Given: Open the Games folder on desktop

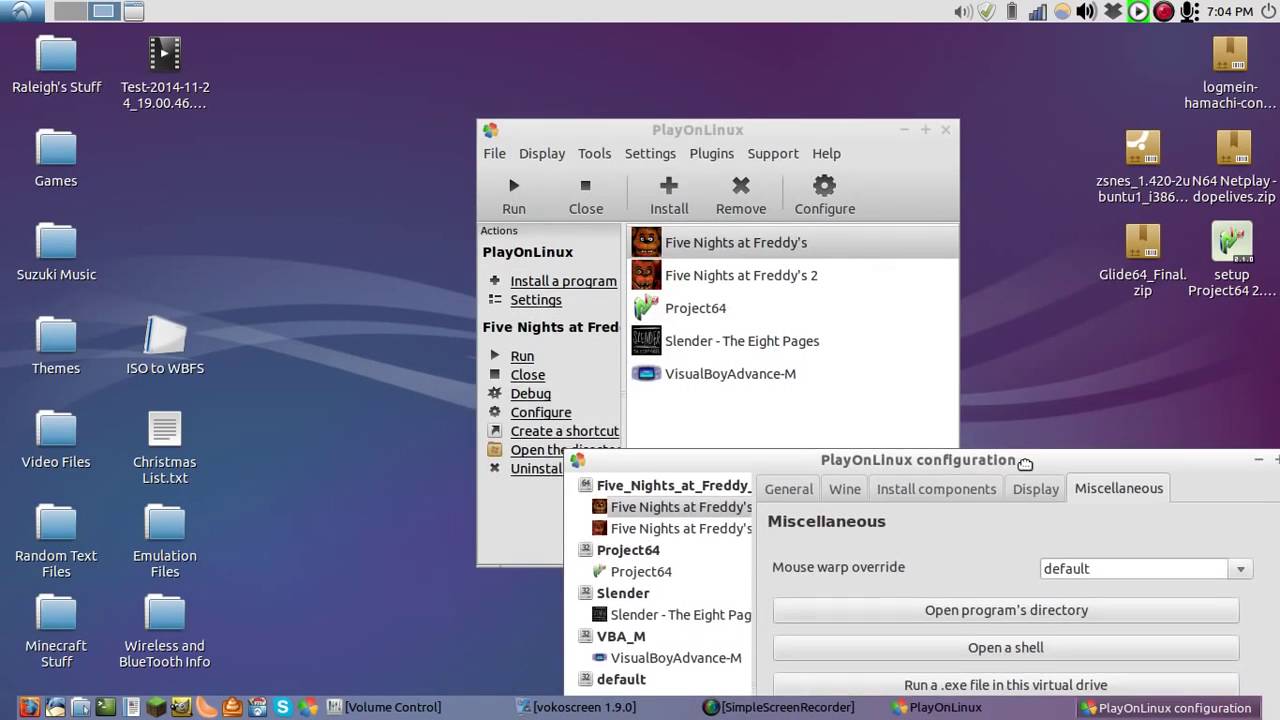Looking at the screenshot, I should pyautogui.click(x=56, y=158).
